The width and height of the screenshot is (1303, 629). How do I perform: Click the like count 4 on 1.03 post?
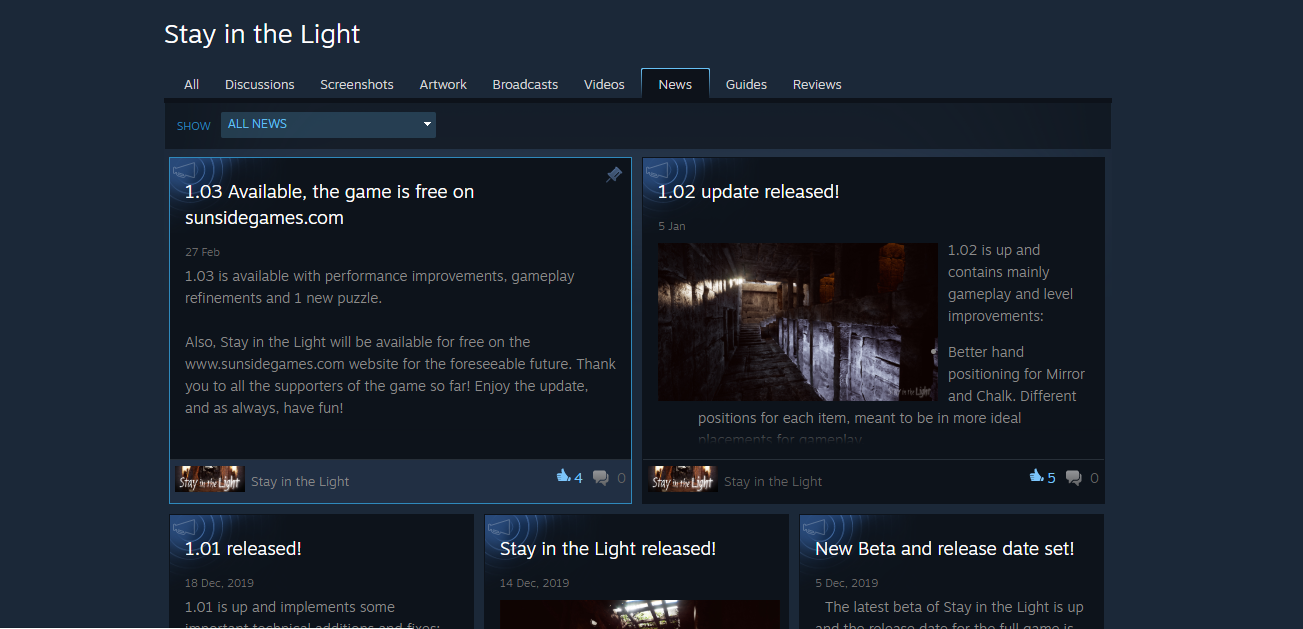(578, 478)
